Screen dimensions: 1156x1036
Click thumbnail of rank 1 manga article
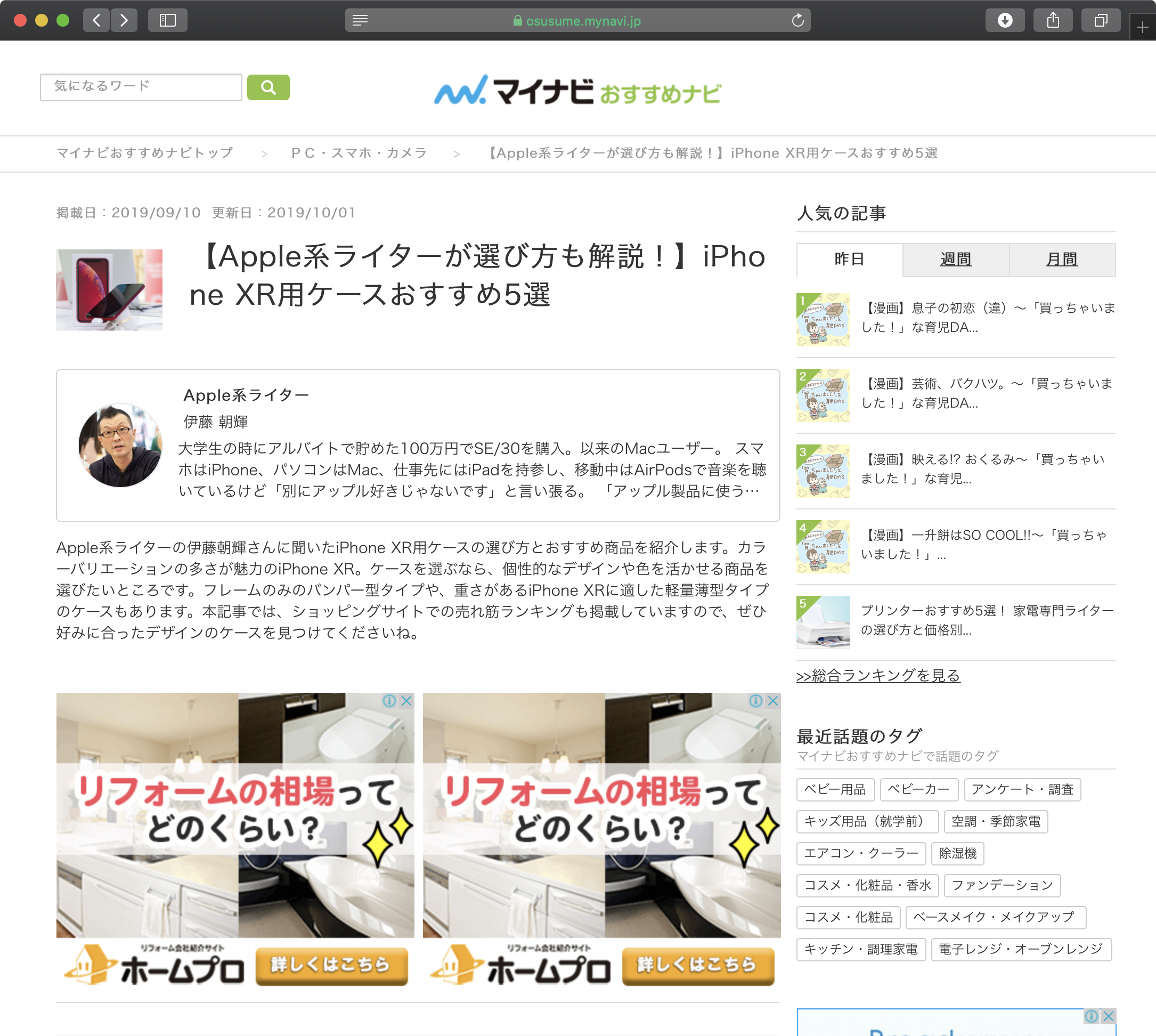pyautogui.click(x=823, y=320)
